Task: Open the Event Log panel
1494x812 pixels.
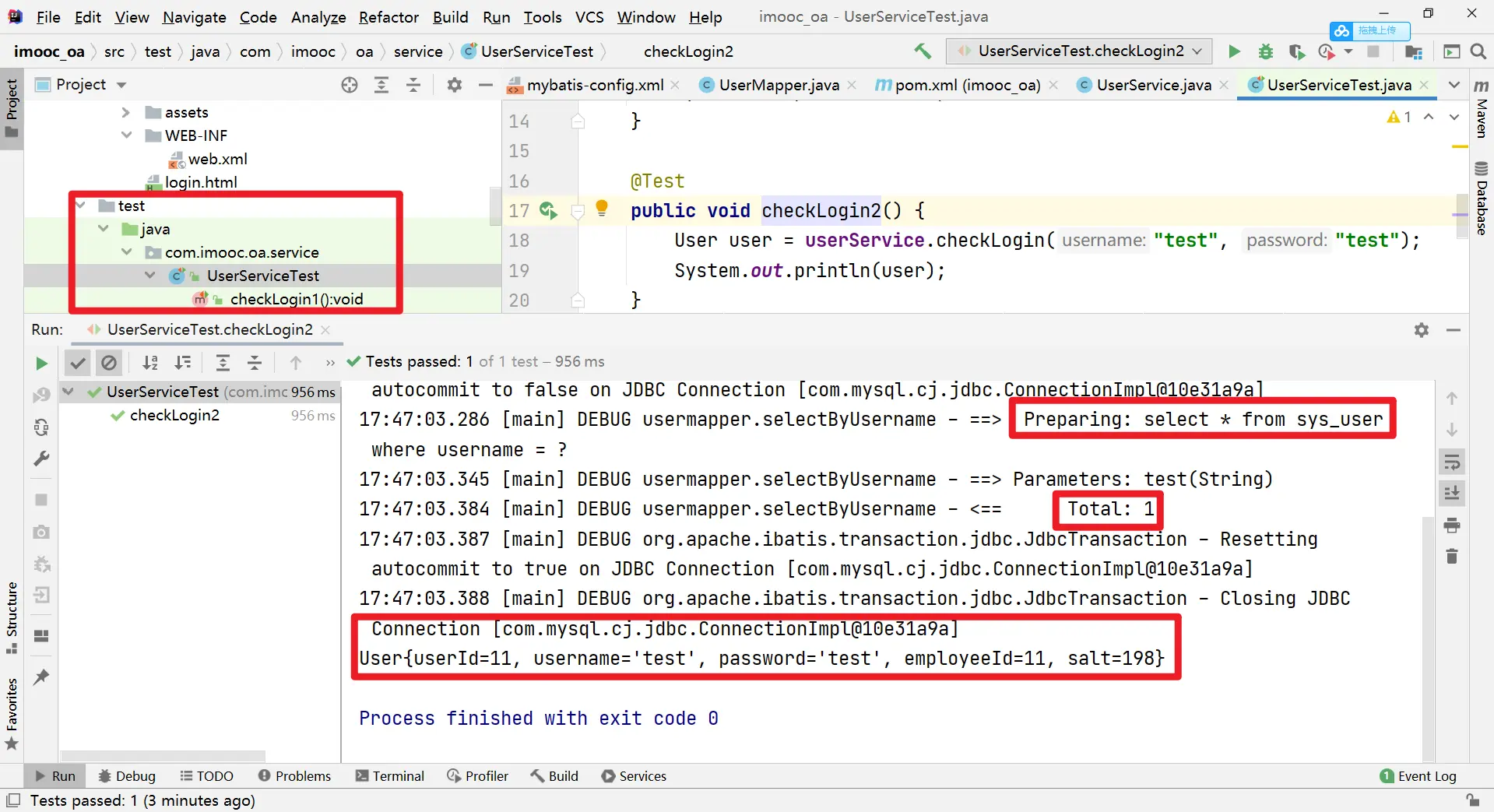Action: point(1418,776)
